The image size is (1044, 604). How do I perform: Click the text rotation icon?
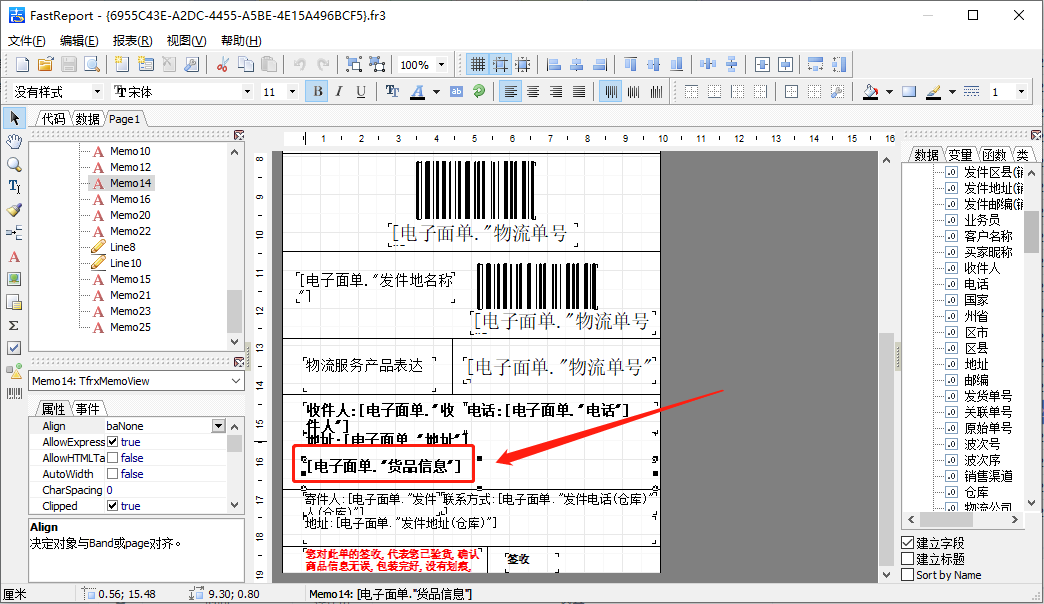tap(479, 92)
